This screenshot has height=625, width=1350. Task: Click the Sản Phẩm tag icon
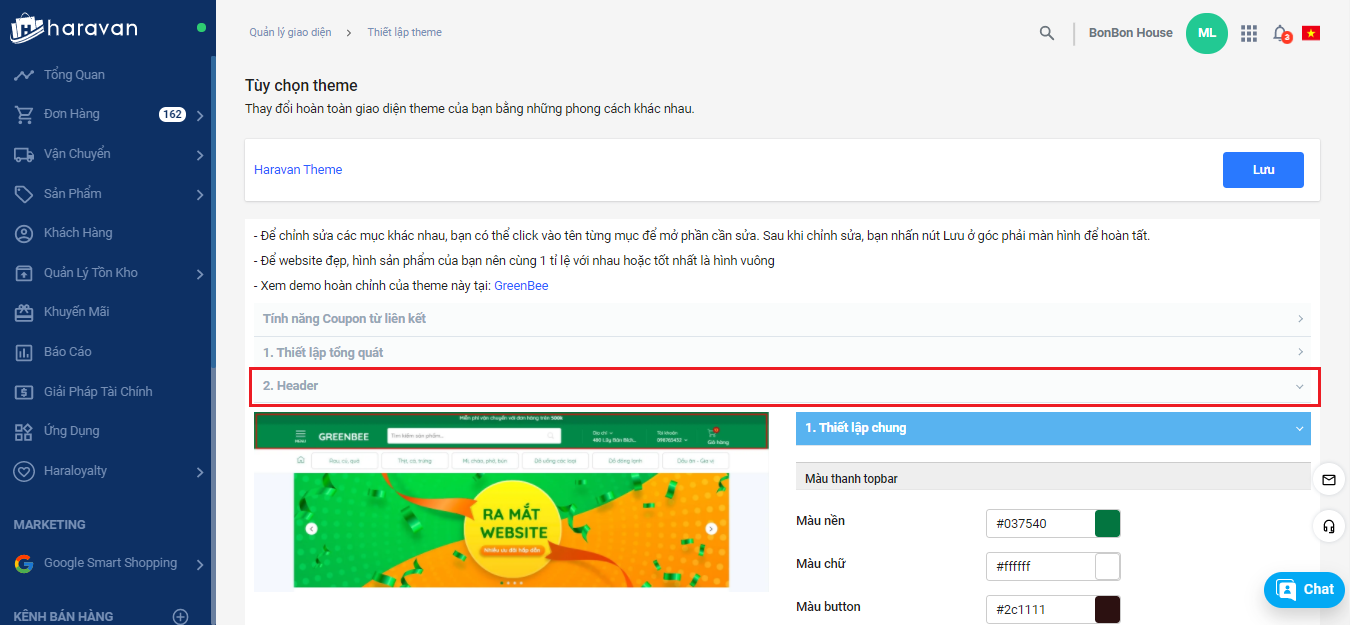24,194
